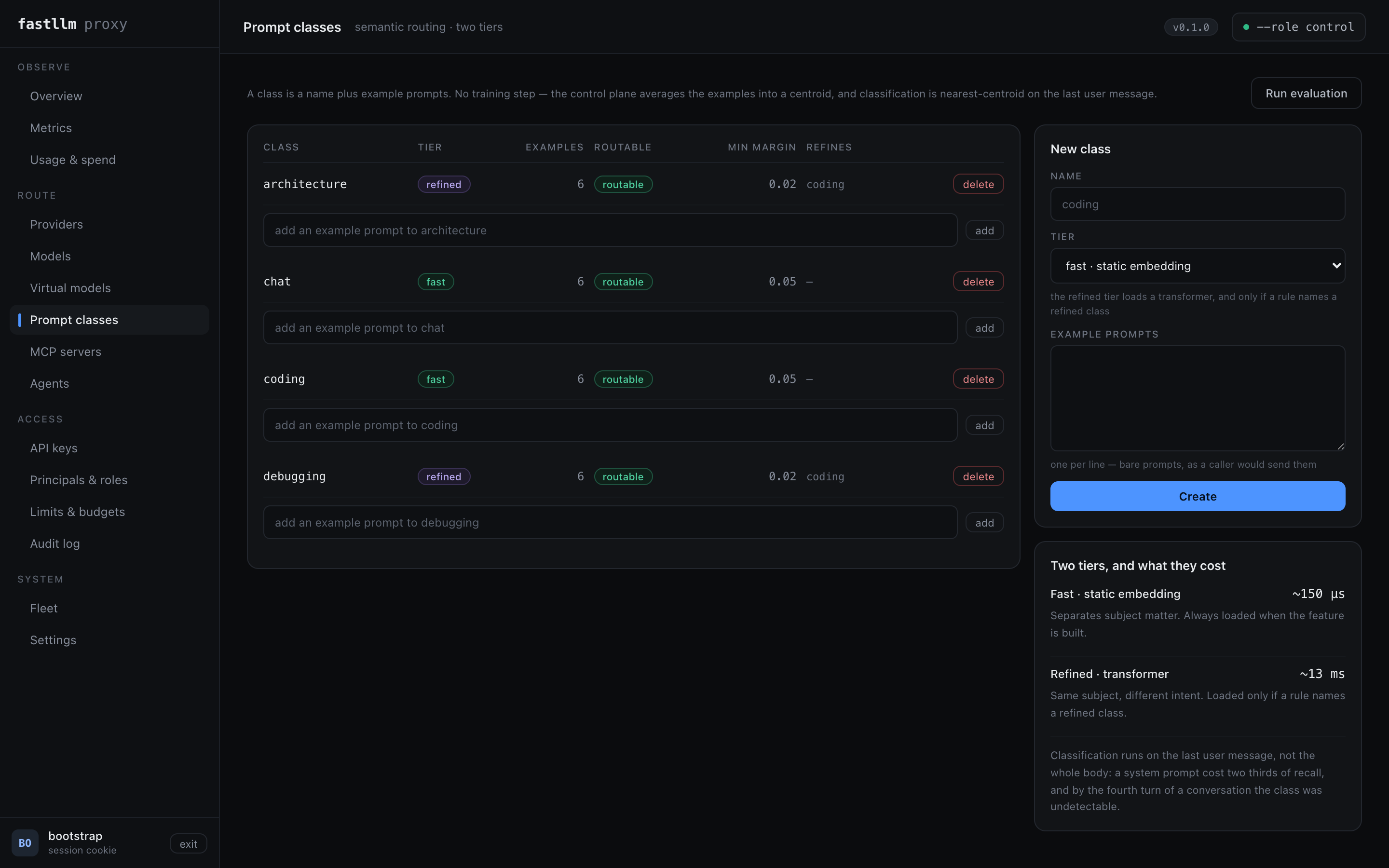Select Prompt classes sidebar item
Image resolution: width=1389 pixels, height=868 pixels.
[109, 320]
